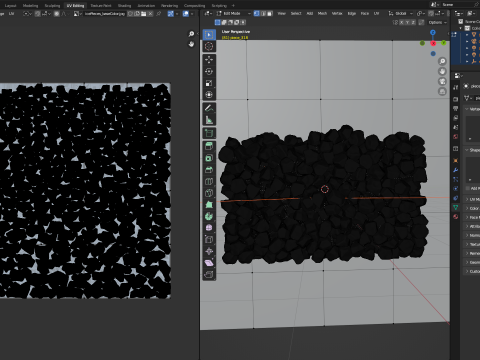Select the Extrude Region tool
Screen dimensions: 480x360
click(209, 146)
